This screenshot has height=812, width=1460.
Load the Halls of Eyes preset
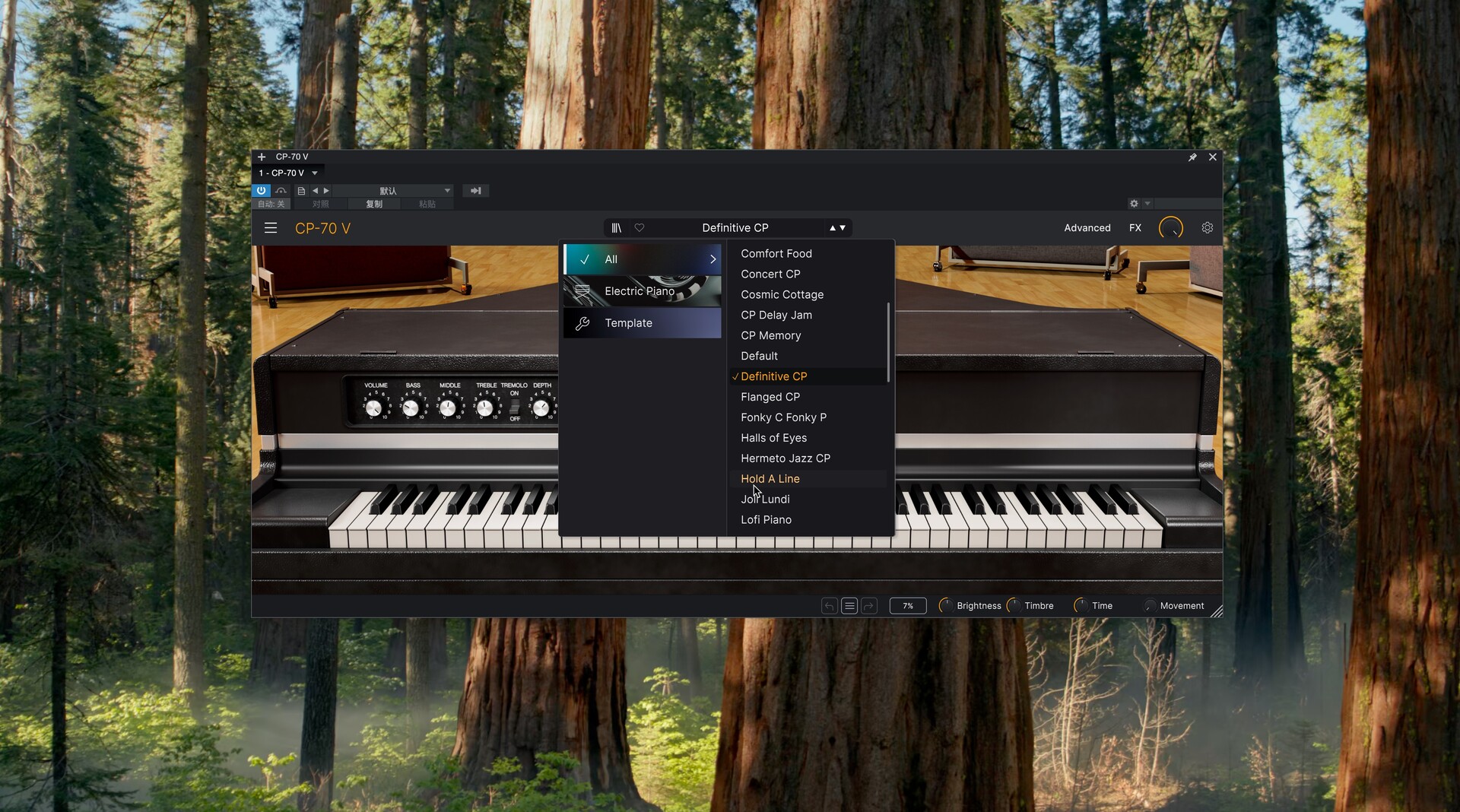[808, 438]
